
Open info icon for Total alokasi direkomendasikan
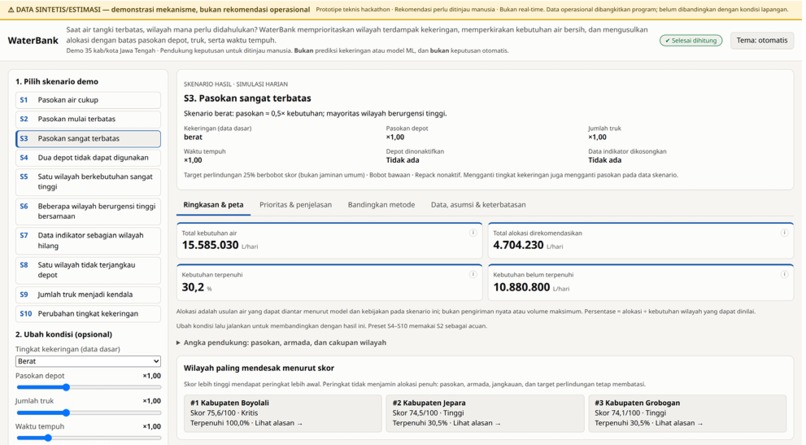(784, 233)
